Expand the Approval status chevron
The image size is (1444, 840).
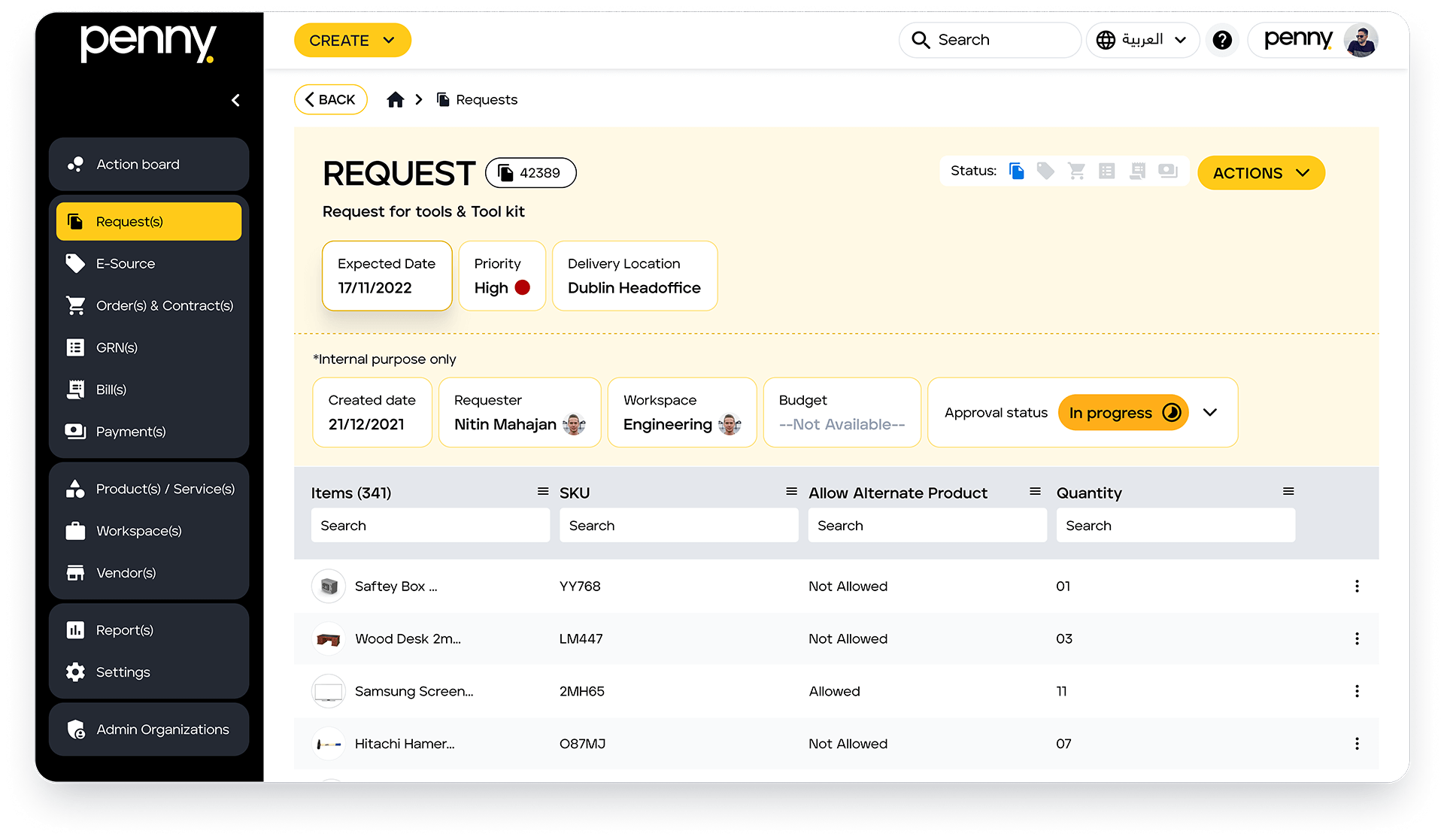tap(1209, 412)
